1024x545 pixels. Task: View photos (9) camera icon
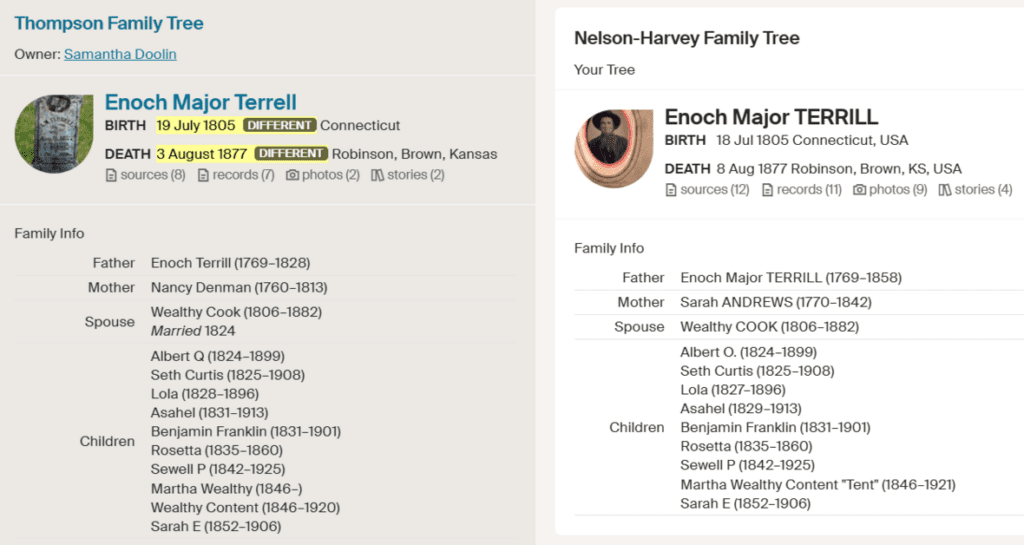[x=859, y=190]
